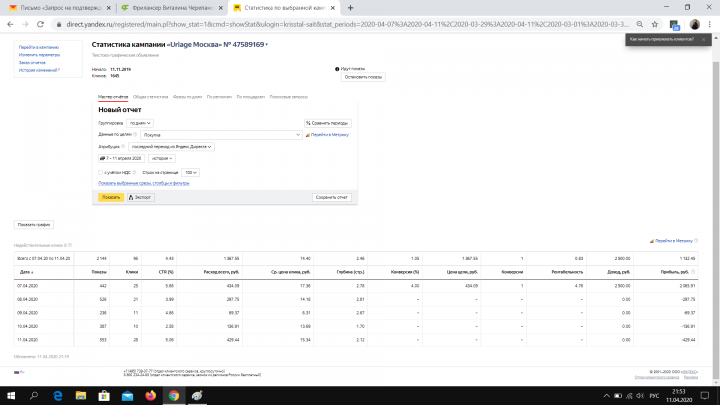Open the 'история' period dropdown

coord(162,158)
